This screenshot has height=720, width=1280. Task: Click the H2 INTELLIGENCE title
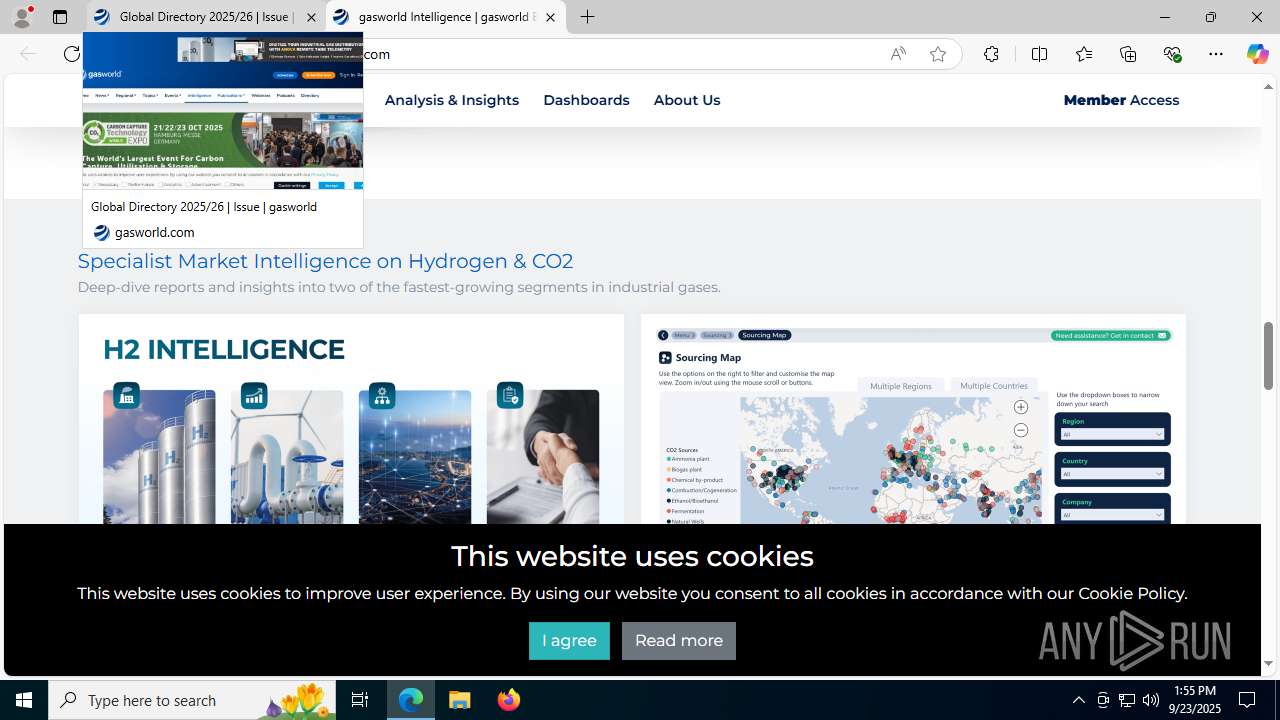(x=224, y=349)
